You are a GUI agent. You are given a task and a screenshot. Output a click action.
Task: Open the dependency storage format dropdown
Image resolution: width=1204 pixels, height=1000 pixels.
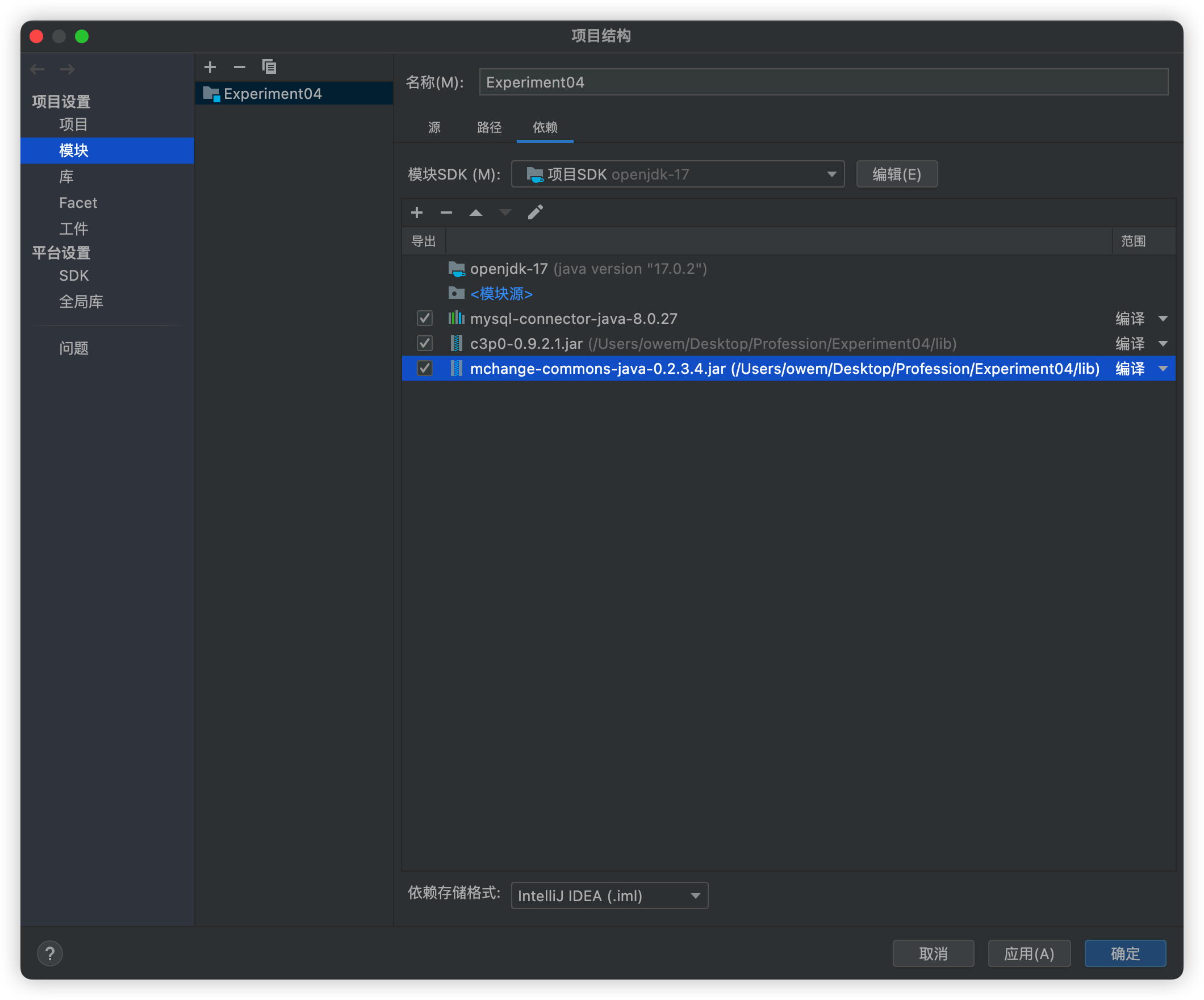click(x=609, y=895)
